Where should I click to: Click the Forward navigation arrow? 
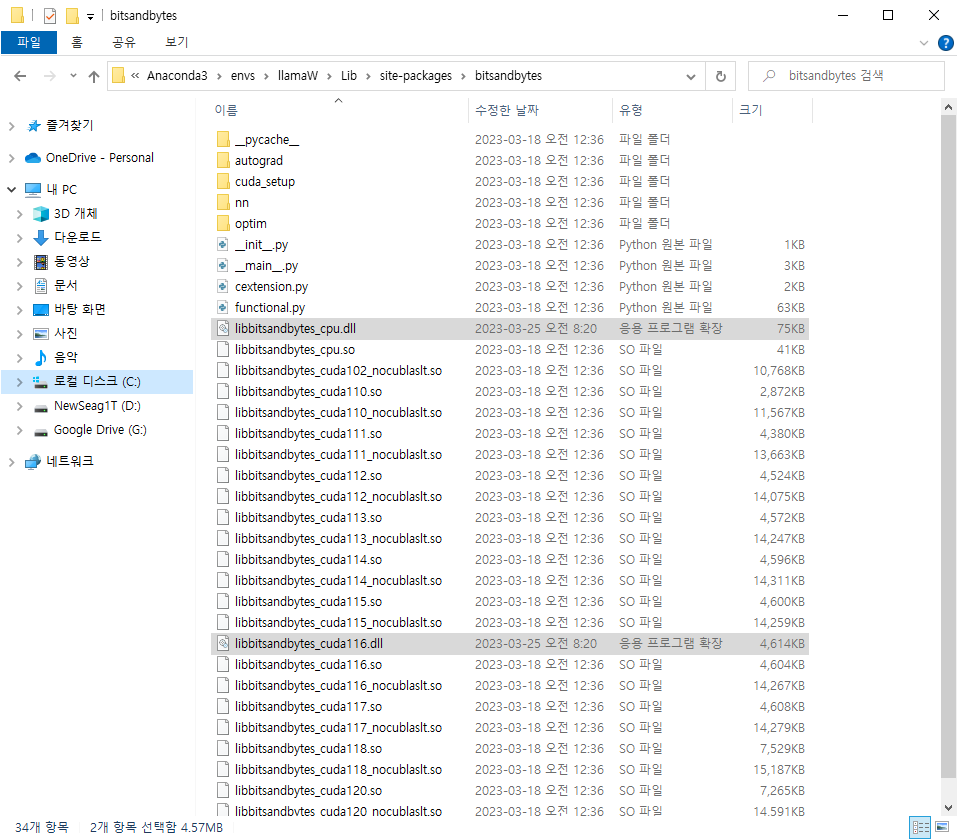click(x=49, y=76)
